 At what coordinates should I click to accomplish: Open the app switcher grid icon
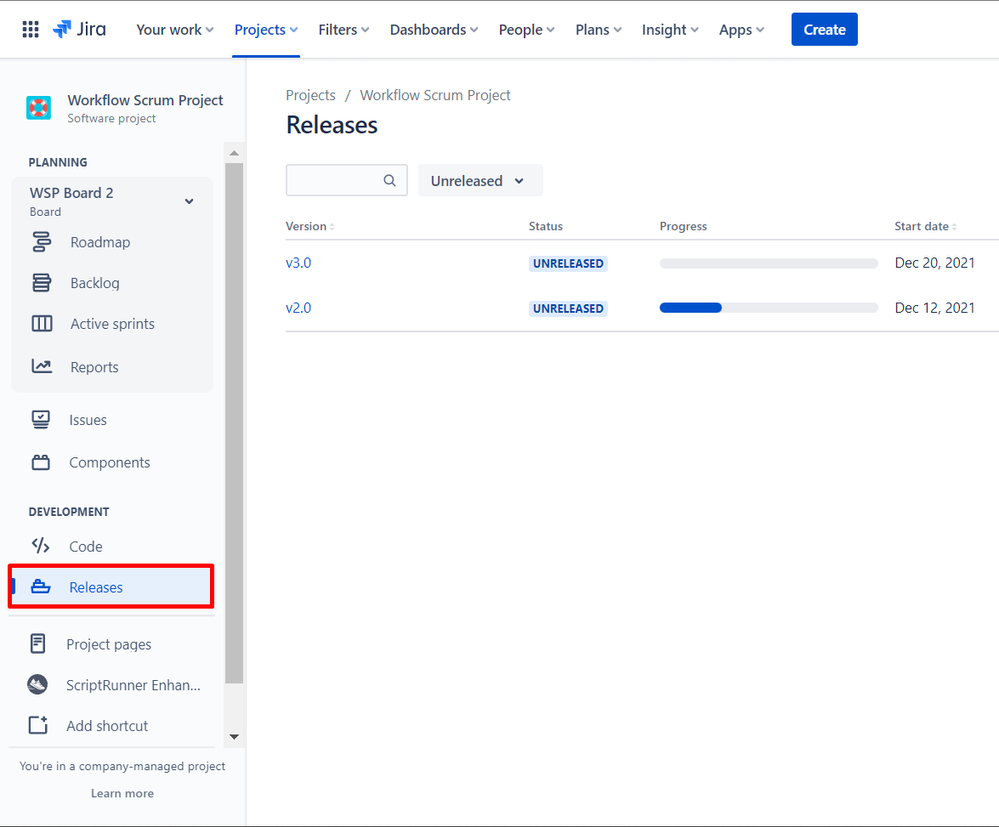point(31,29)
